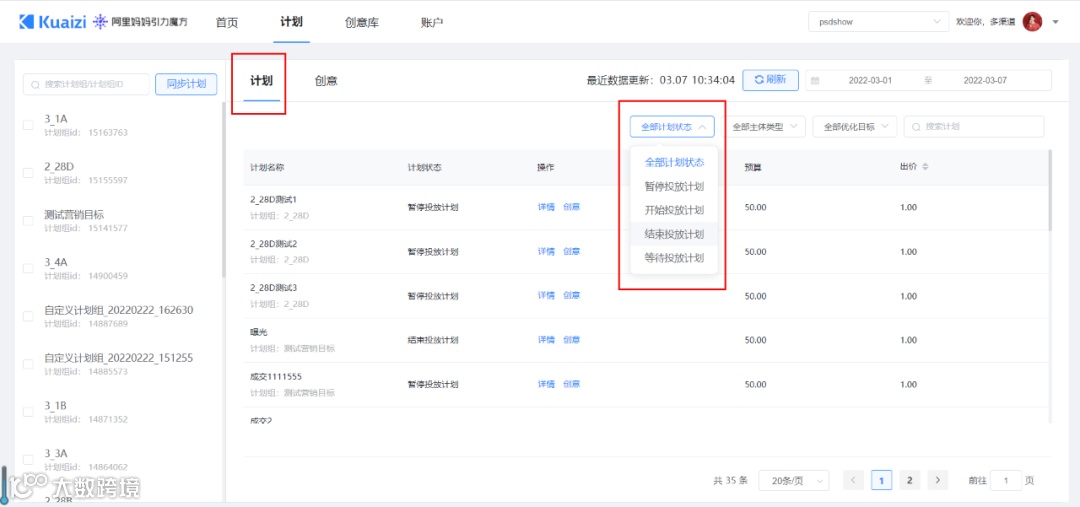
Task: Check the 3_4A plan group checkbox
Action: [28, 269]
